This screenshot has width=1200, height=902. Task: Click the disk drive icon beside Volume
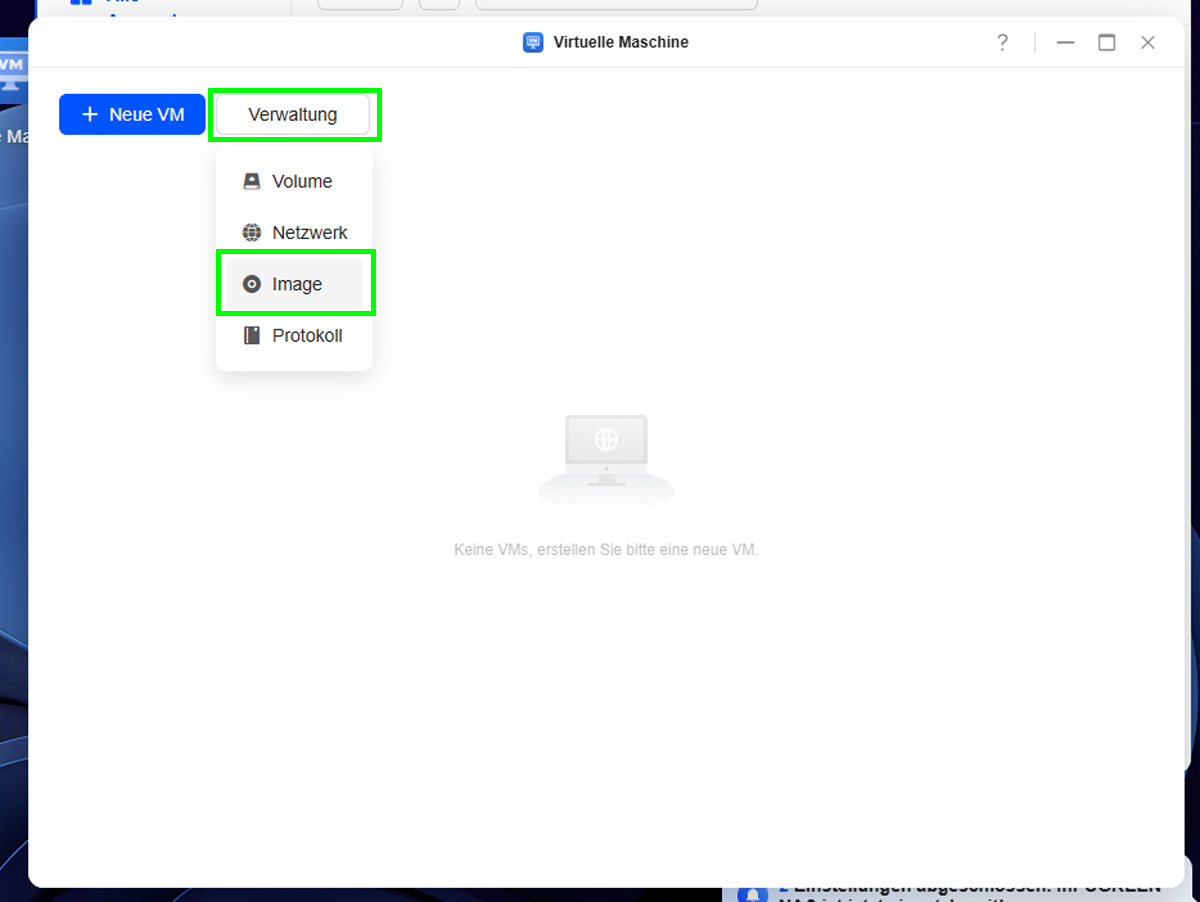pos(252,181)
